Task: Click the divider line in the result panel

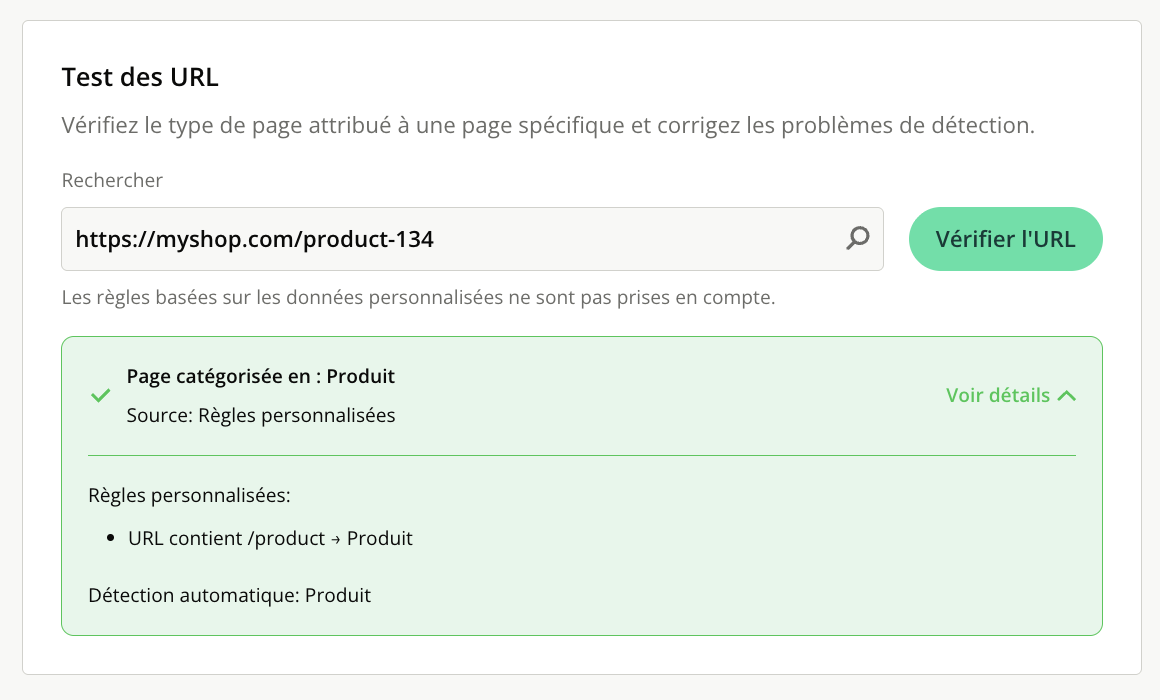Action: click(x=582, y=456)
